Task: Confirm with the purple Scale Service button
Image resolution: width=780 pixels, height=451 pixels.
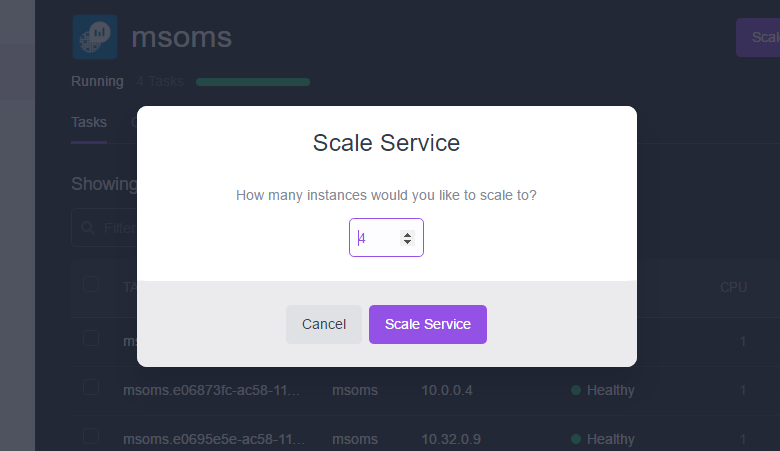Action: pos(428,324)
